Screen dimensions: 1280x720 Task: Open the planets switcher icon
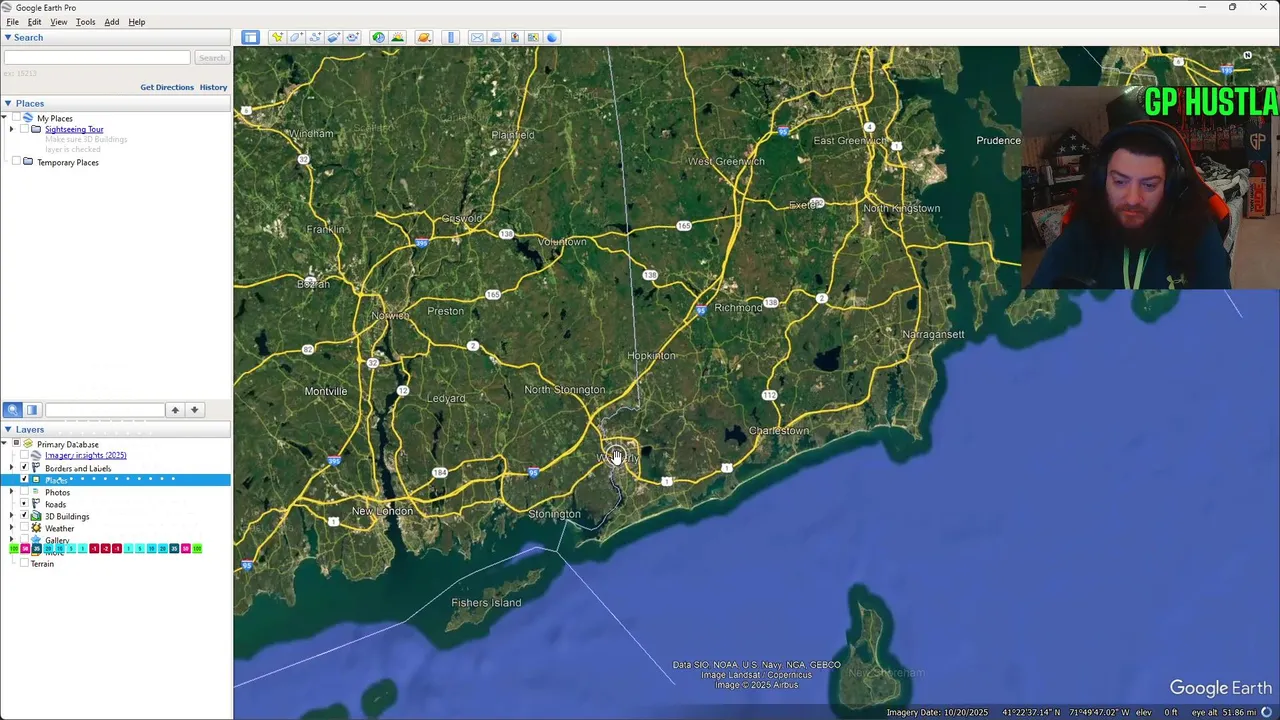click(424, 37)
